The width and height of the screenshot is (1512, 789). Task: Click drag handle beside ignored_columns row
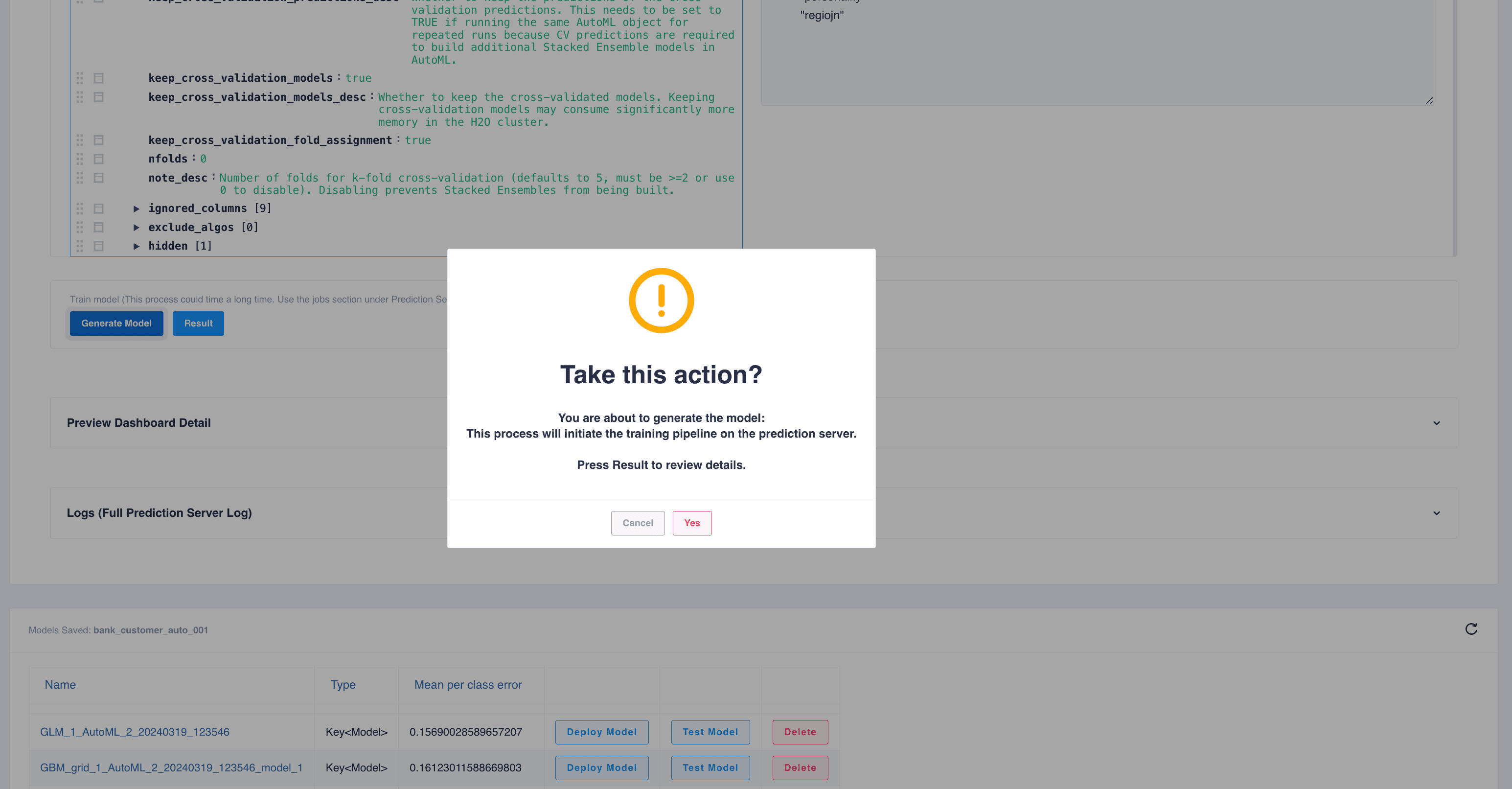[x=80, y=209]
